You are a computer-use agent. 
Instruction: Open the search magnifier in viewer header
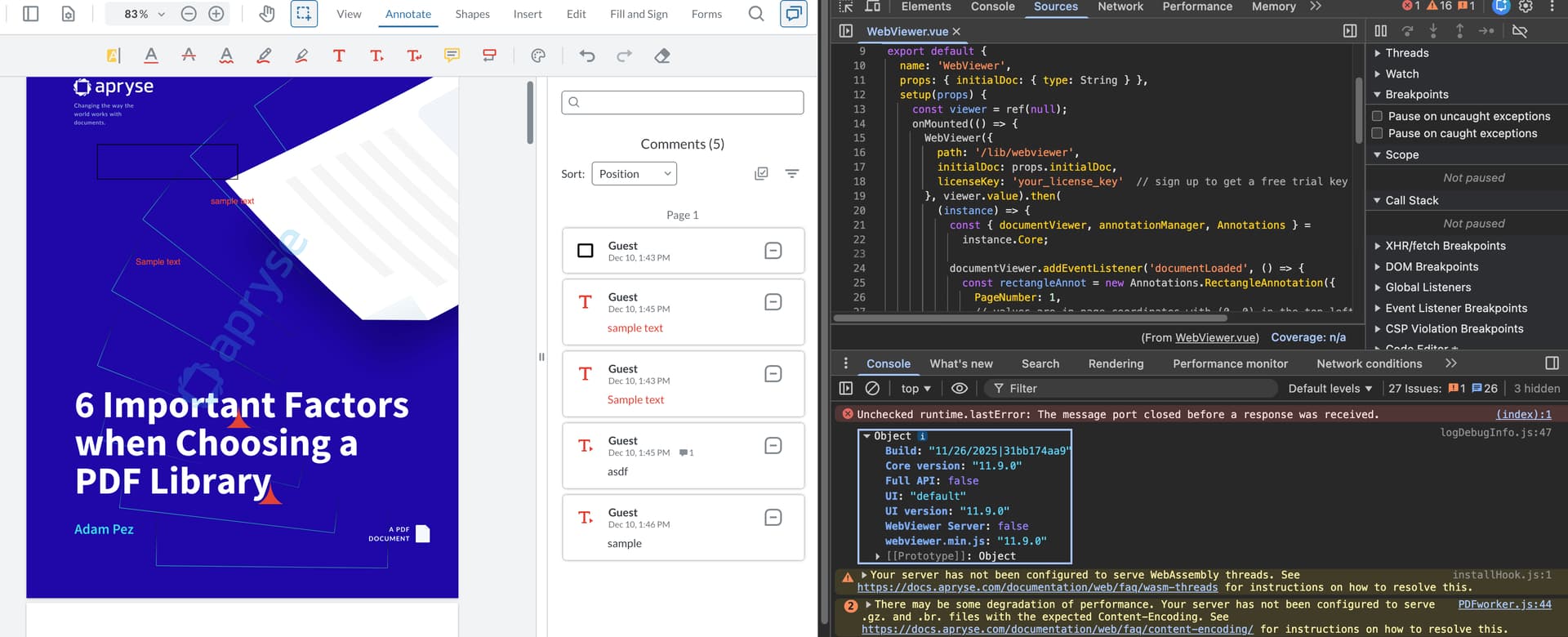tap(756, 14)
